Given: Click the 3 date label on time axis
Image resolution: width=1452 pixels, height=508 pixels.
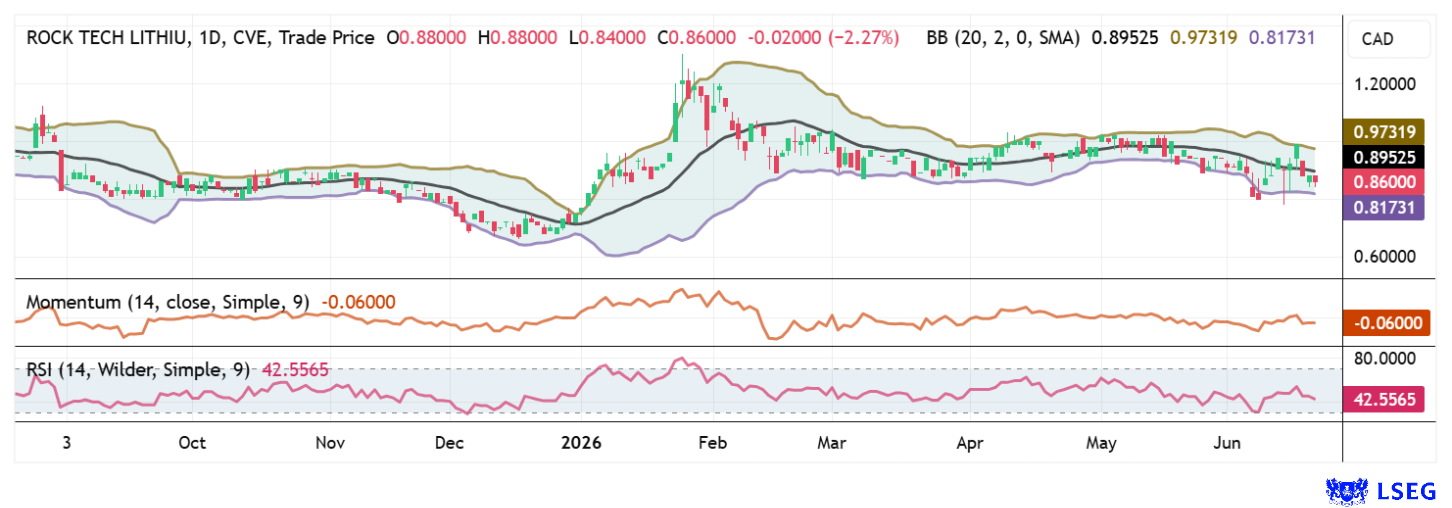Looking at the screenshot, I should coord(66,442).
